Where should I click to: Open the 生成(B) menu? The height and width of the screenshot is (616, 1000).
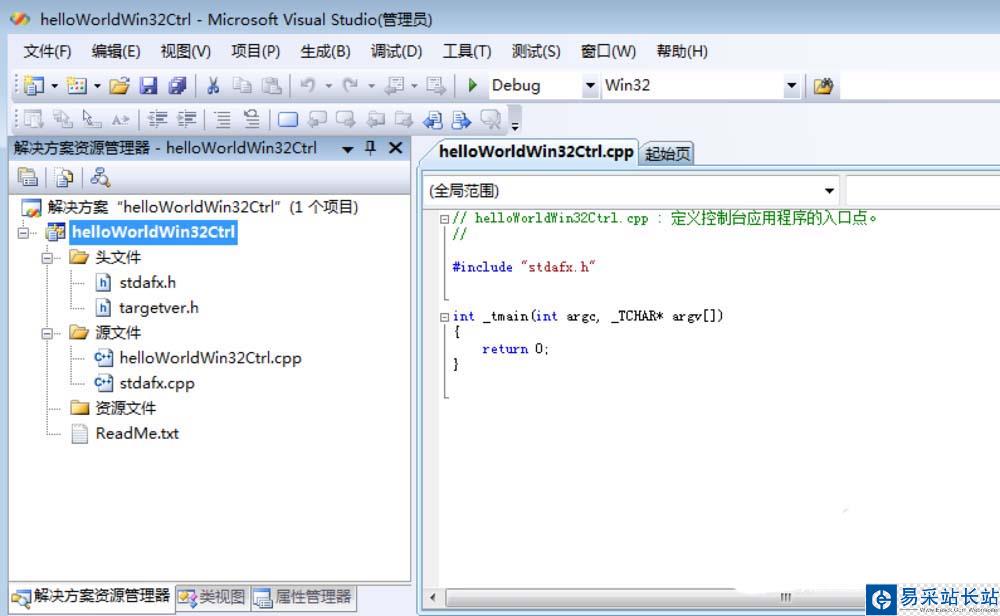325,51
